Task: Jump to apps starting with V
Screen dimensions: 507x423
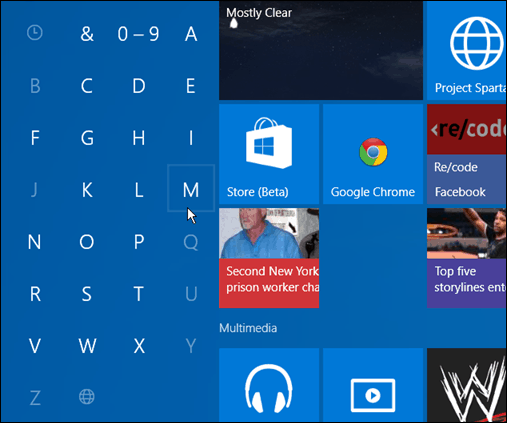Action: [x=35, y=346]
